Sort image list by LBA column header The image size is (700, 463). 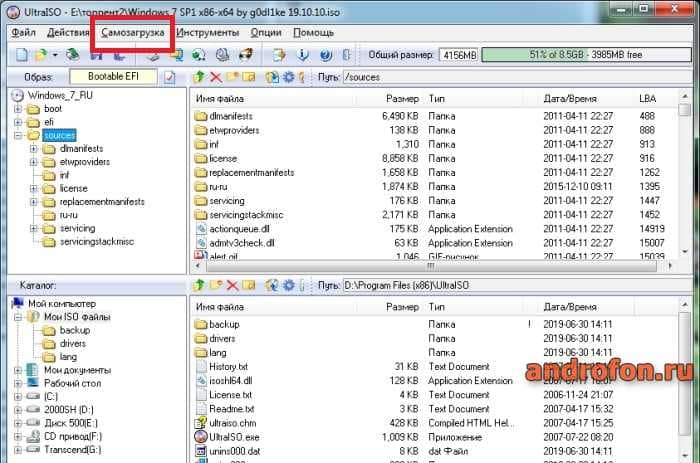(x=647, y=99)
